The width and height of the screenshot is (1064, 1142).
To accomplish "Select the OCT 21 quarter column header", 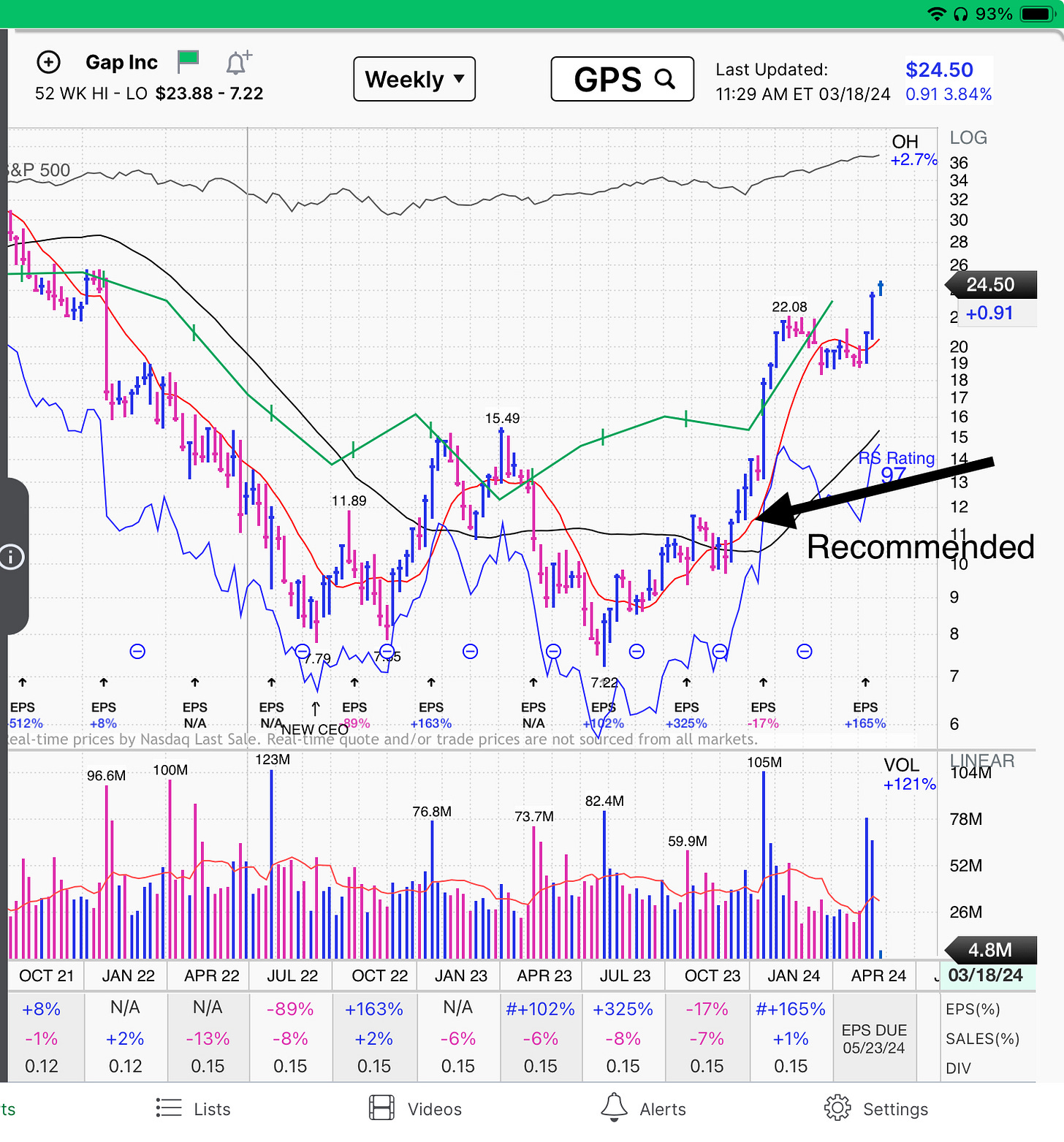I will click(x=46, y=975).
